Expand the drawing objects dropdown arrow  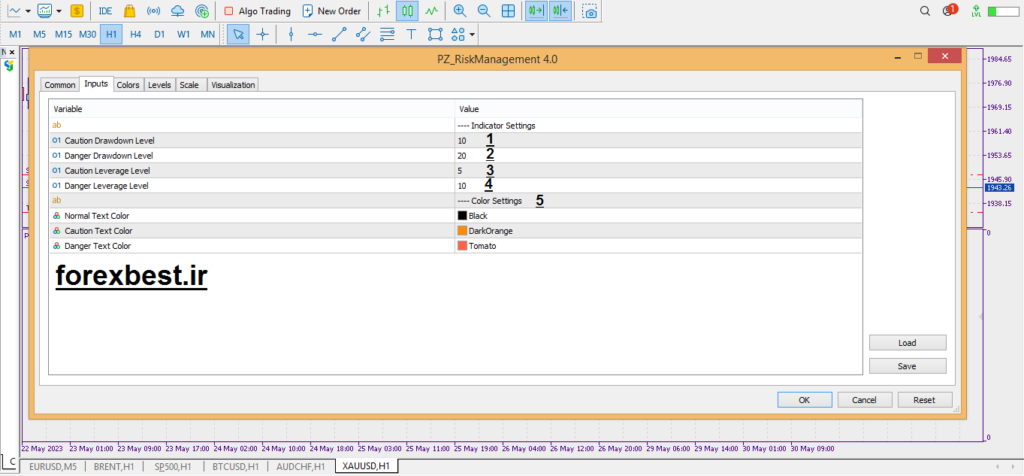coord(473,34)
